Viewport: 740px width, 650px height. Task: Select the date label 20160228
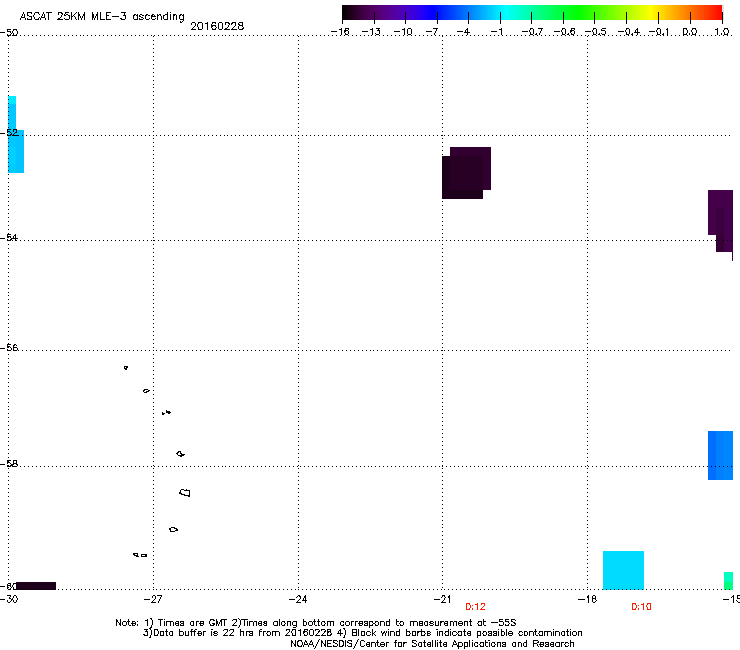217,26
